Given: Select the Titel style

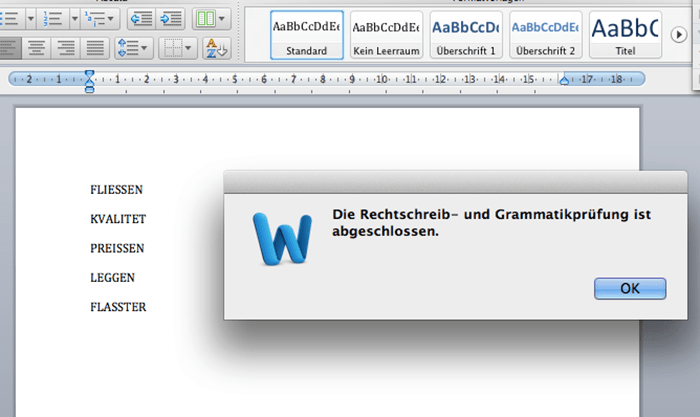Looking at the screenshot, I should [x=624, y=35].
